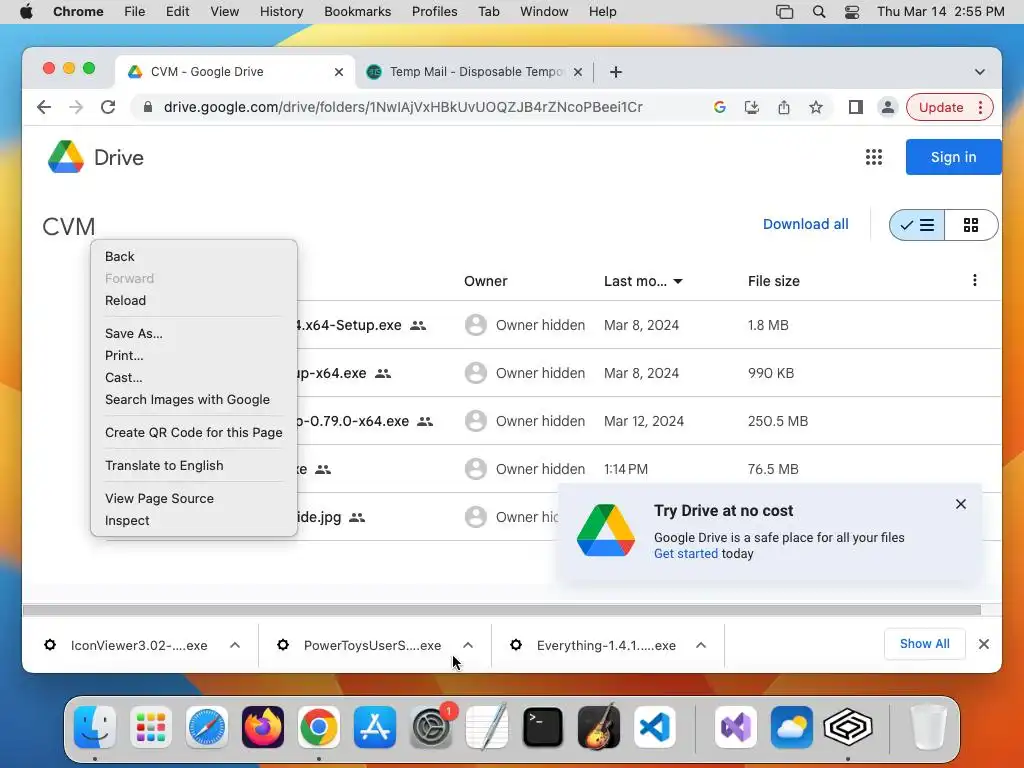This screenshot has height=768, width=1024.
Task: Open the Google apps grid icon
Action: tap(874, 157)
